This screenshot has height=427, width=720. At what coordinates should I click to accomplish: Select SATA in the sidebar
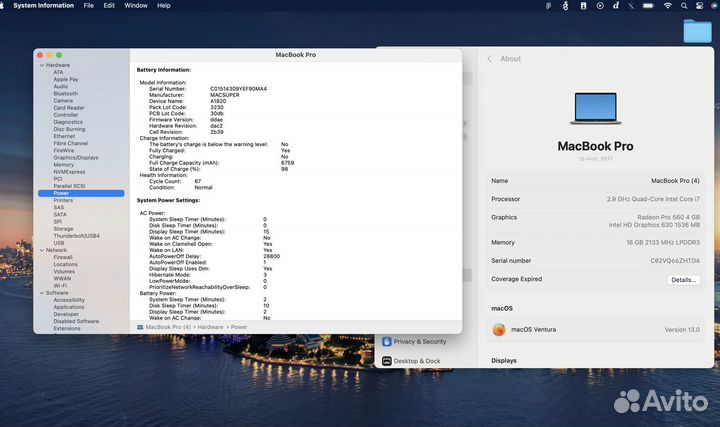click(x=60, y=214)
